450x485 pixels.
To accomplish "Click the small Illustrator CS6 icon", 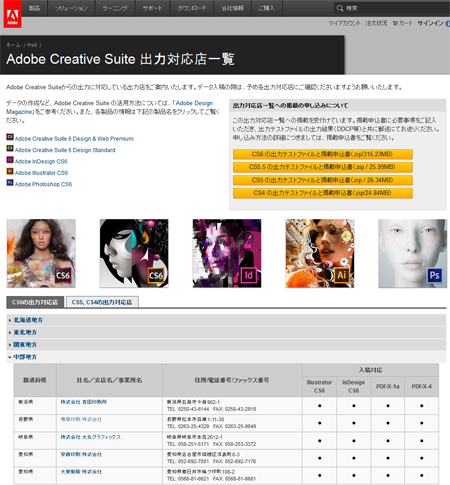I will coord(10,171).
